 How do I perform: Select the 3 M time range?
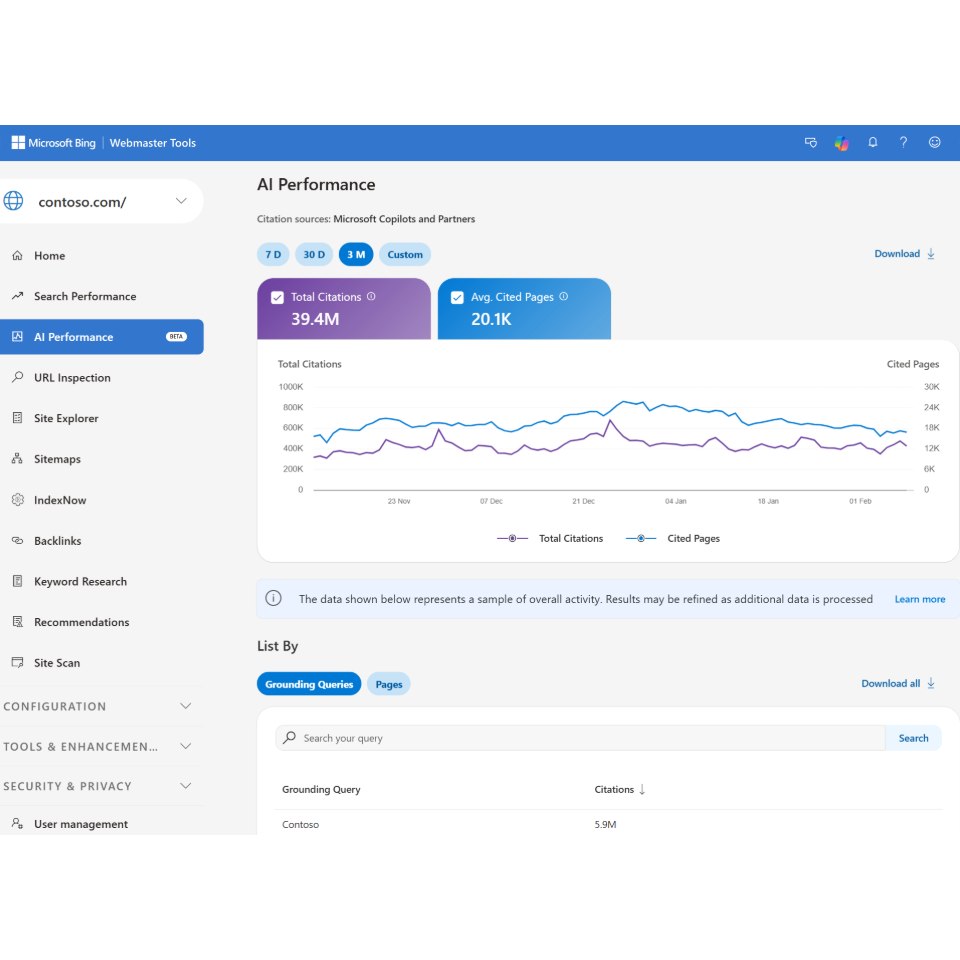[x=356, y=255]
